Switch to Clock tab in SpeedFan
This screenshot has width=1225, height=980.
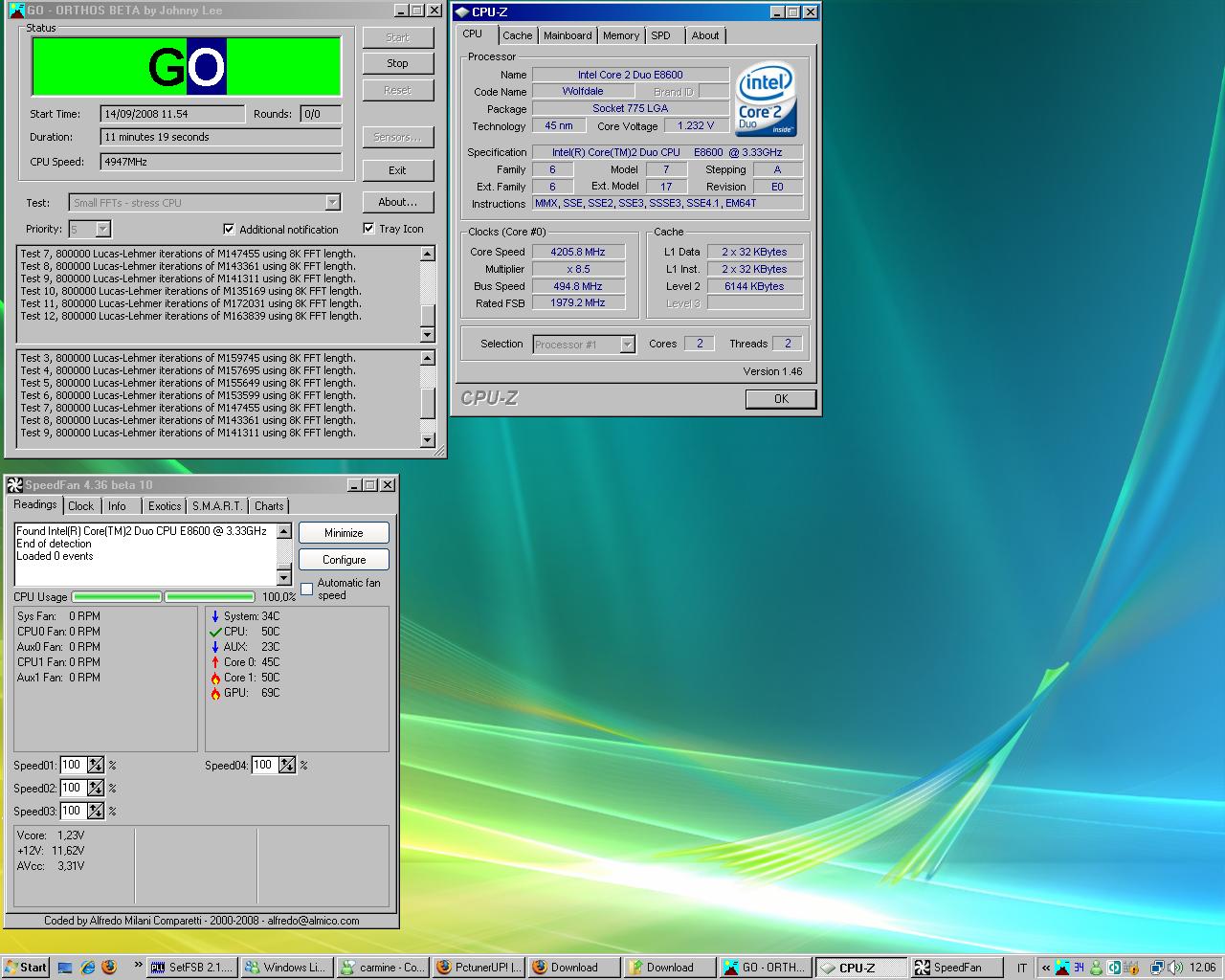81,506
